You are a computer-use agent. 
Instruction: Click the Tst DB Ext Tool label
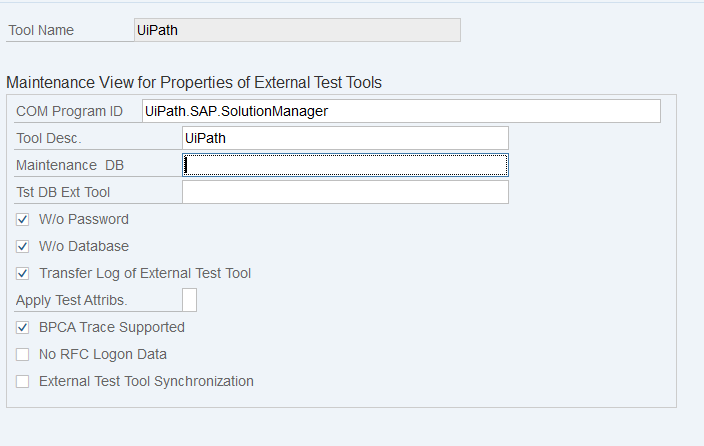[x=63, y=192]
